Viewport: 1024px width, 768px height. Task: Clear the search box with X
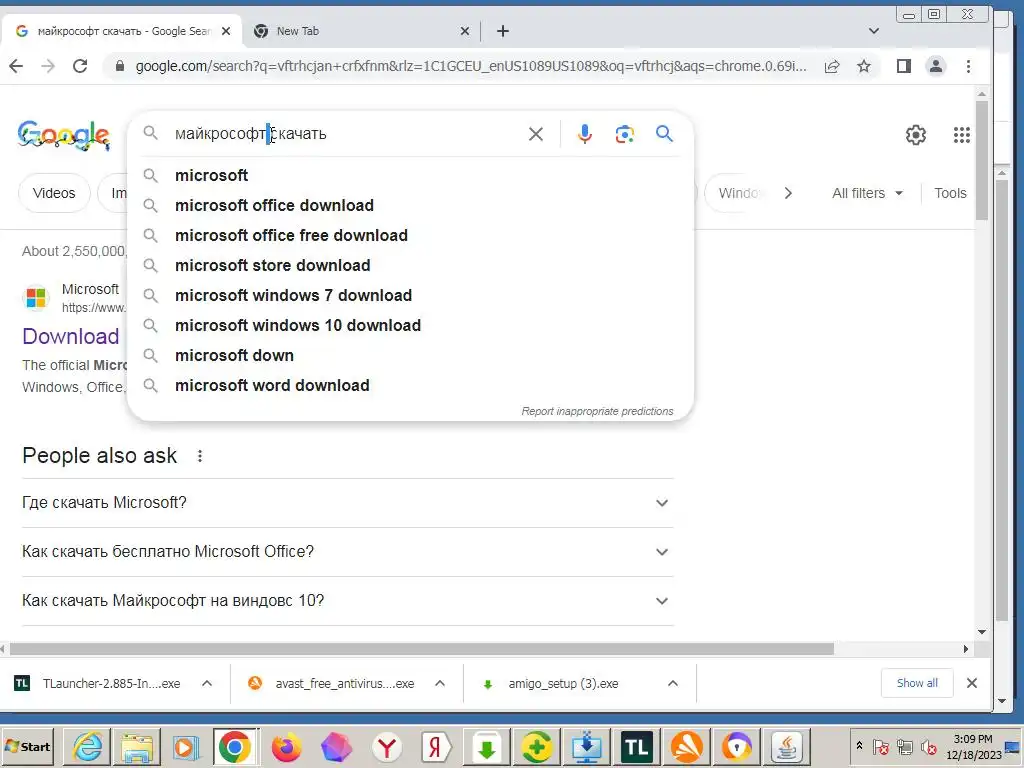coord(536,134)
